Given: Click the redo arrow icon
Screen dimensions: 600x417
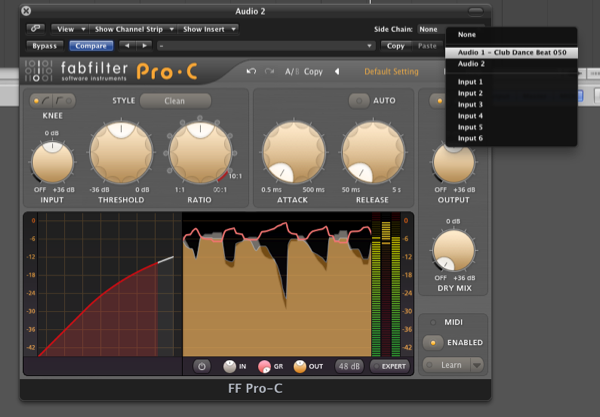Looking at the screenshot, I should point(266,71).
